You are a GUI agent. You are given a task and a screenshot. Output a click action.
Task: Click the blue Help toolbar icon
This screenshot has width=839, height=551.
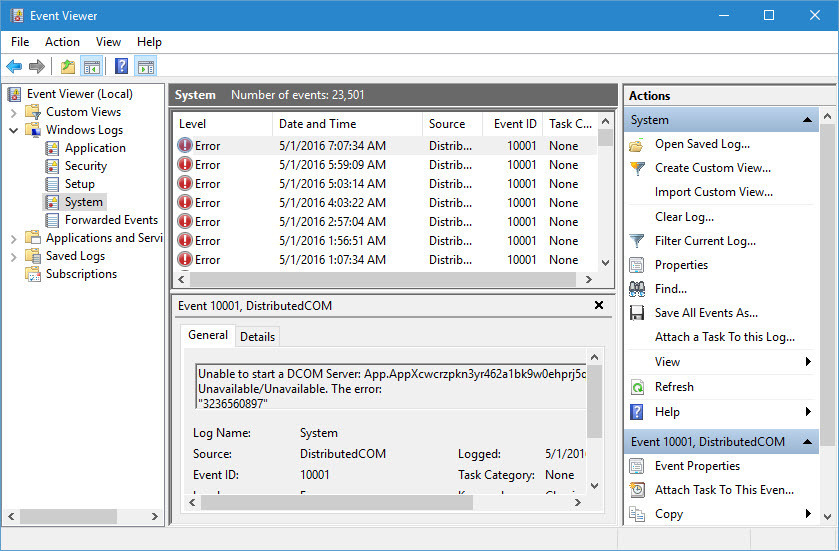pos(121,67)
